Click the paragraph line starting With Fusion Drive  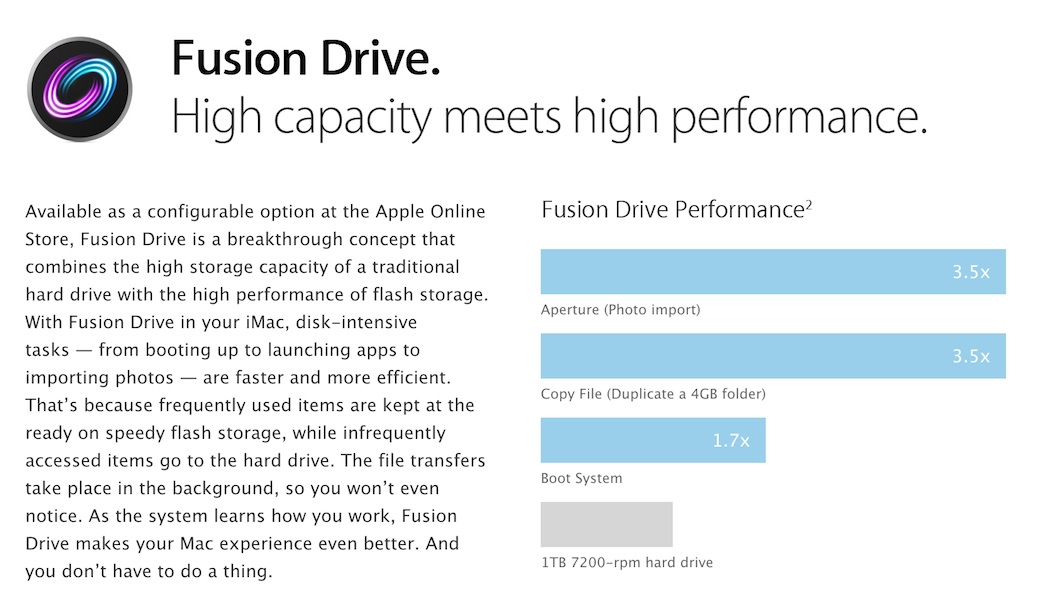(x=221, y=322)
